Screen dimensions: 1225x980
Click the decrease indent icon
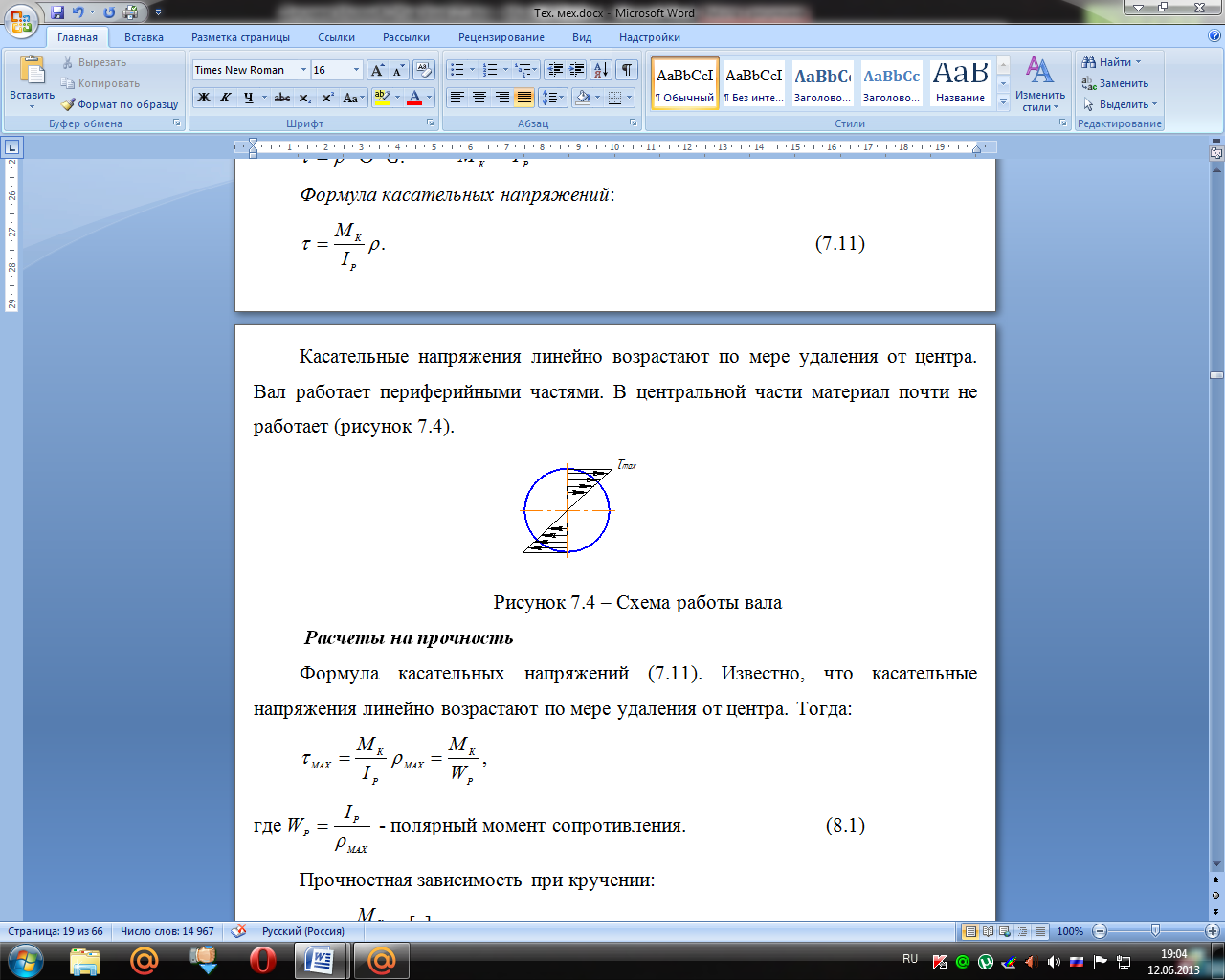click(x=555, y=70)
